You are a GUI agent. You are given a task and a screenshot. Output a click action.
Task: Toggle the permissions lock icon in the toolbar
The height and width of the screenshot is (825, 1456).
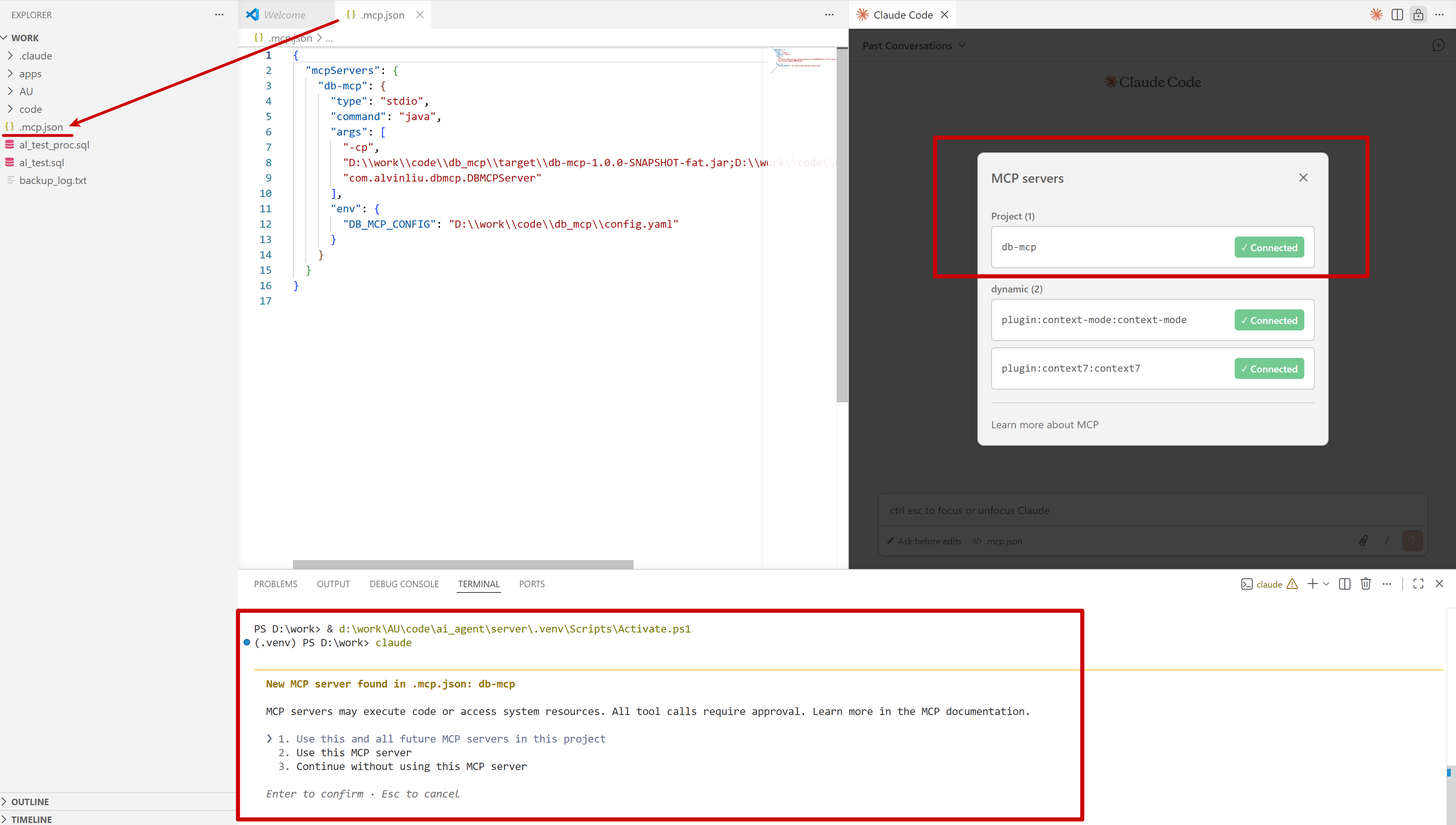coord(1419,15)
